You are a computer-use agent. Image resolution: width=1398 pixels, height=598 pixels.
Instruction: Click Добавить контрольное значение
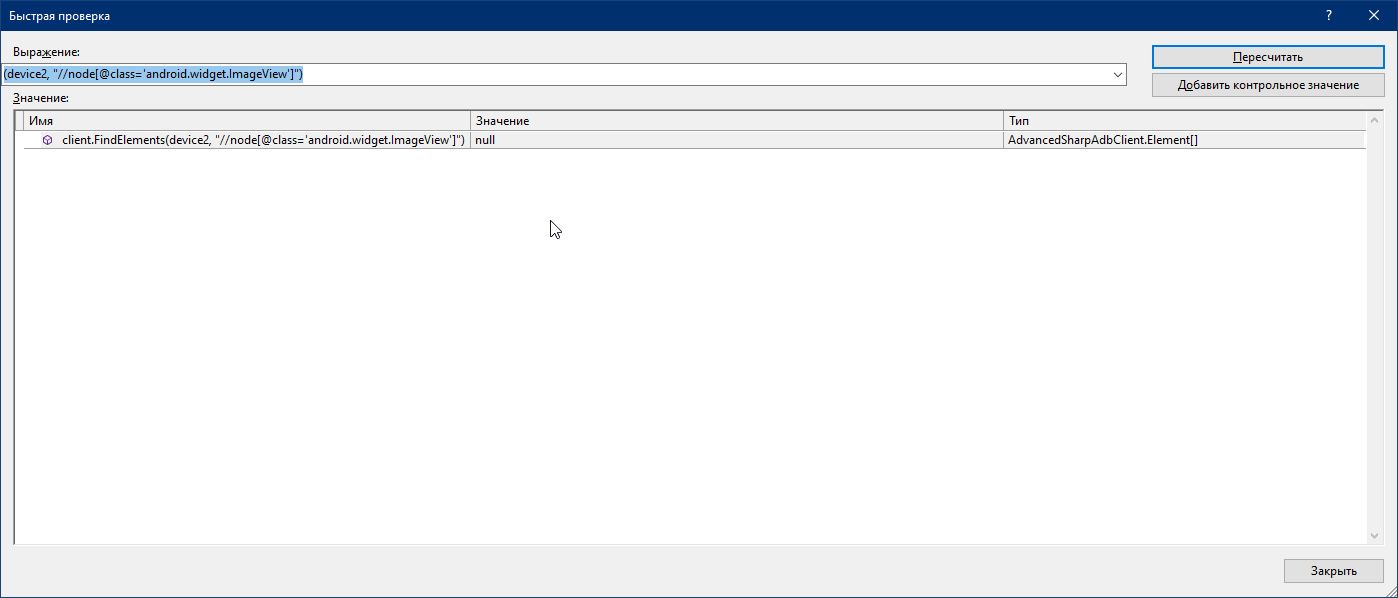click(1268, 85)
